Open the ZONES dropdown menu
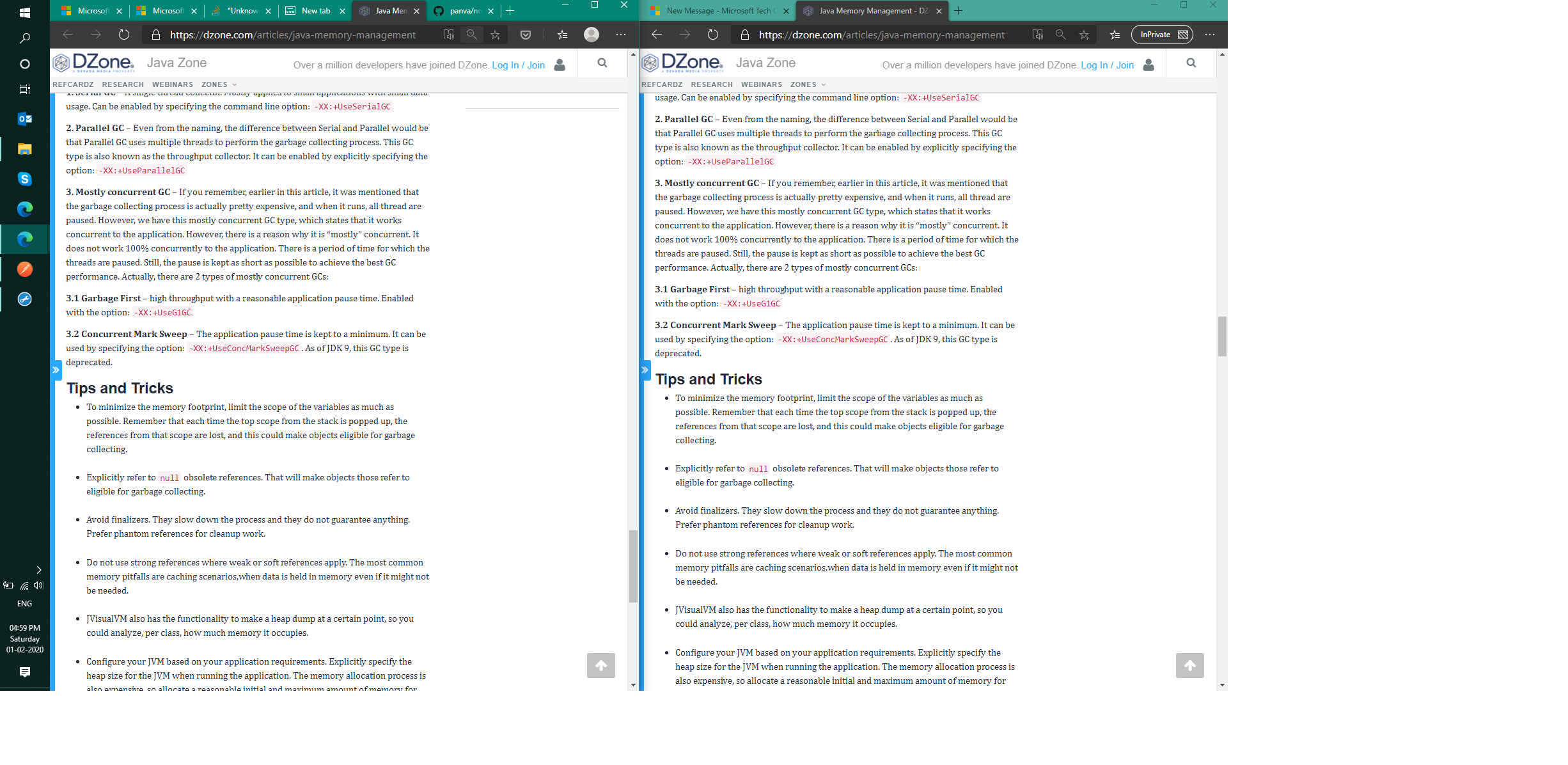1568x765 pixels. (x=218, y=84)
